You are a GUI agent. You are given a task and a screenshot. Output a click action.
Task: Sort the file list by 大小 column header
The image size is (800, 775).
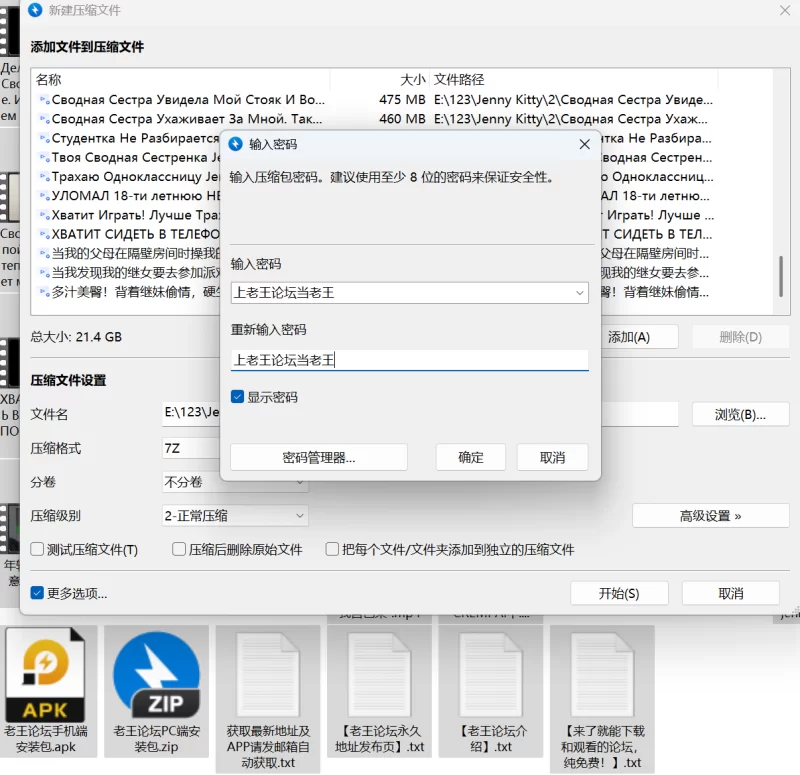pos(412,80)
